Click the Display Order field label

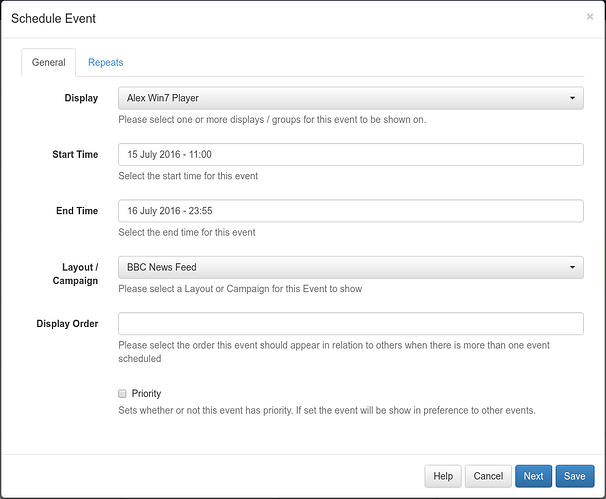pos(67,323)
